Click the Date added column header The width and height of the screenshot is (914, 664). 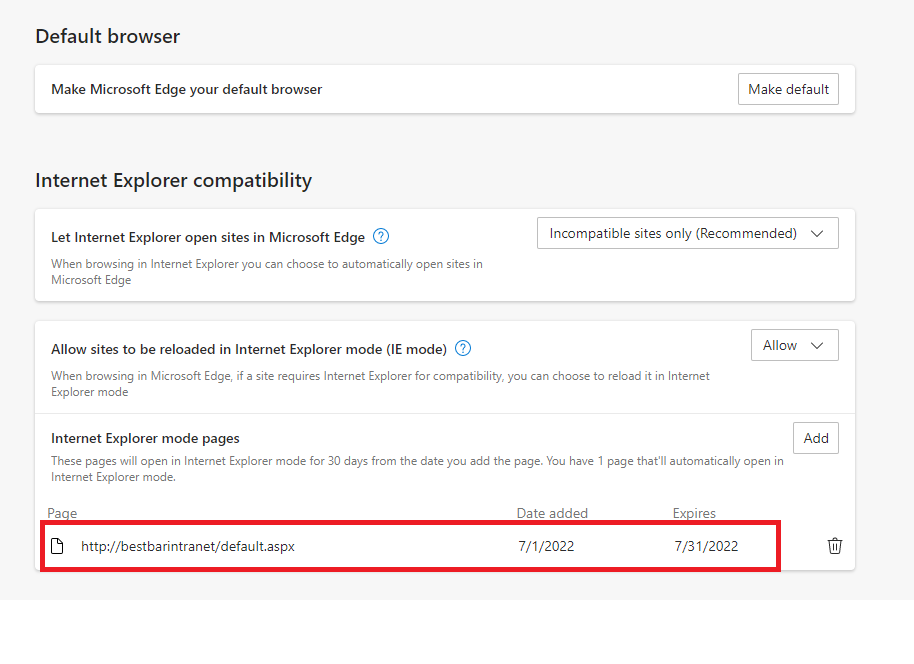552,513
